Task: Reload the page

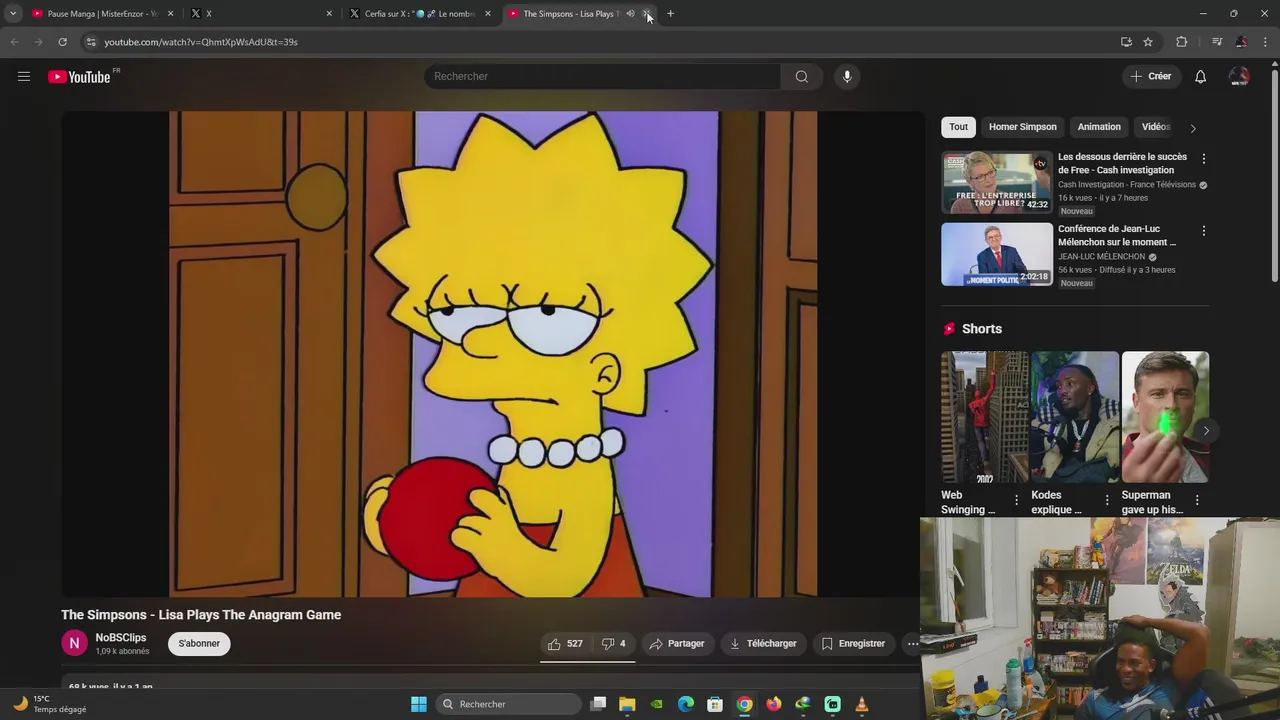Action: pos(62,42)
